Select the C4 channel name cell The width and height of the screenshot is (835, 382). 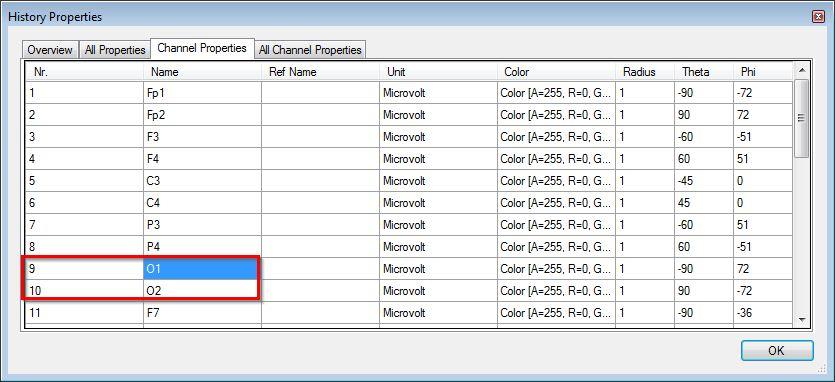click(202, 203)
